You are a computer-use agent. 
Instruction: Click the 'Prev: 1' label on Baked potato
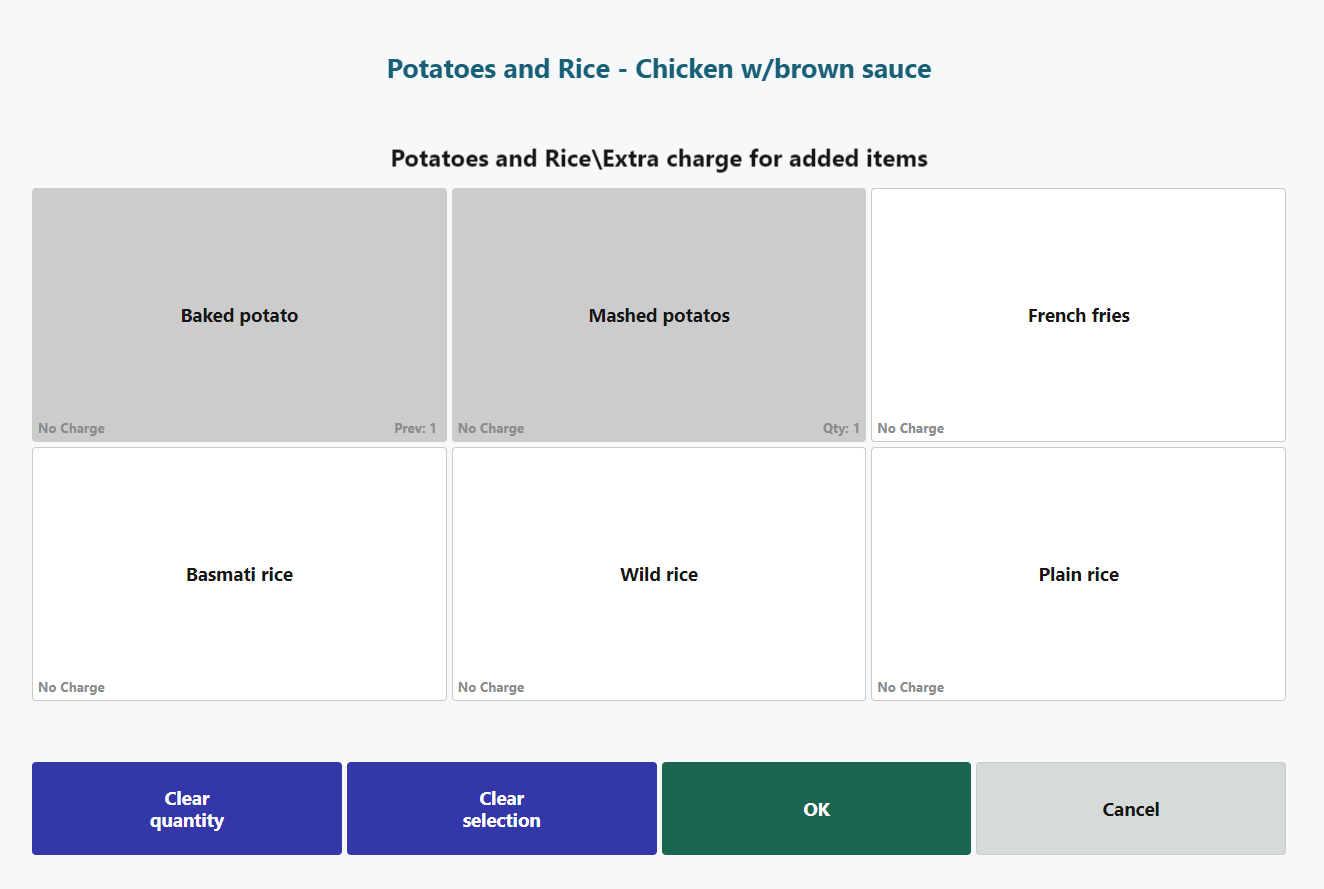click(415, 429)
